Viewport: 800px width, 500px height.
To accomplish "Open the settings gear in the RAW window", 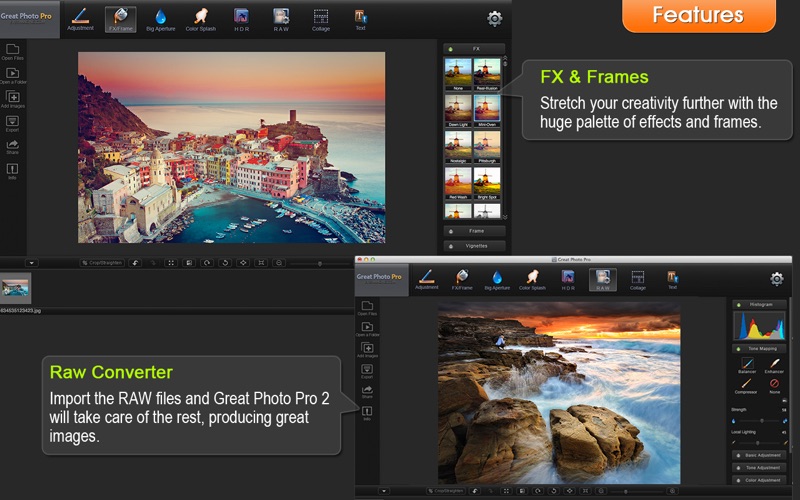I will 777,279.
